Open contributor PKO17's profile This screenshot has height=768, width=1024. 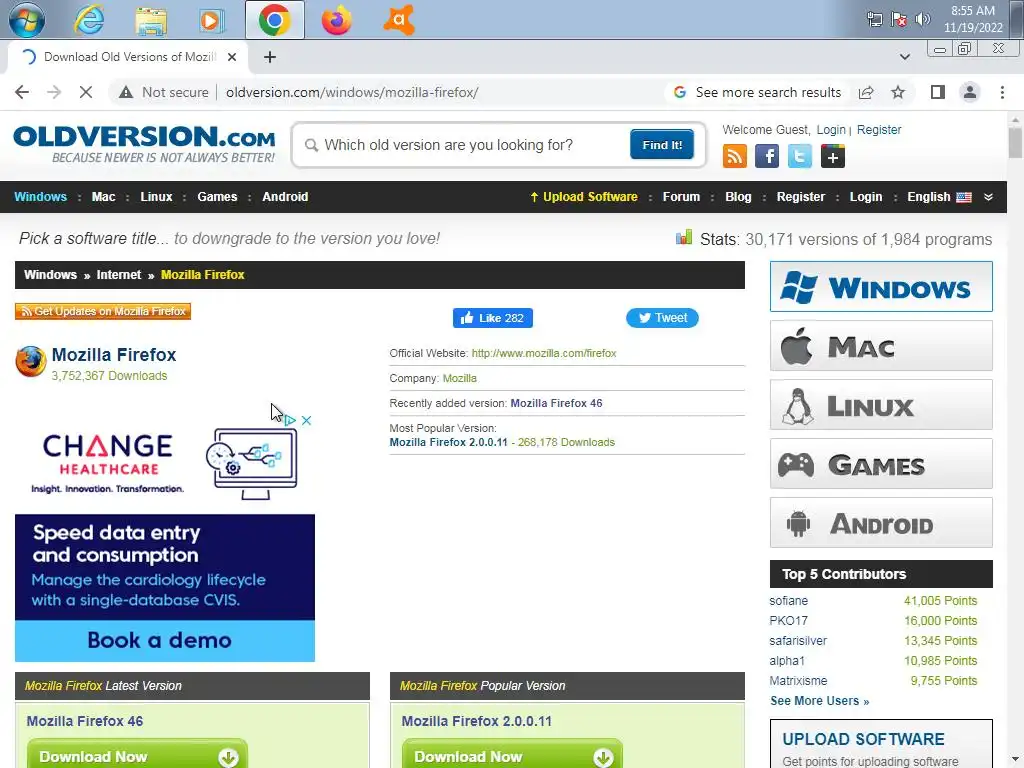(788, 621)
